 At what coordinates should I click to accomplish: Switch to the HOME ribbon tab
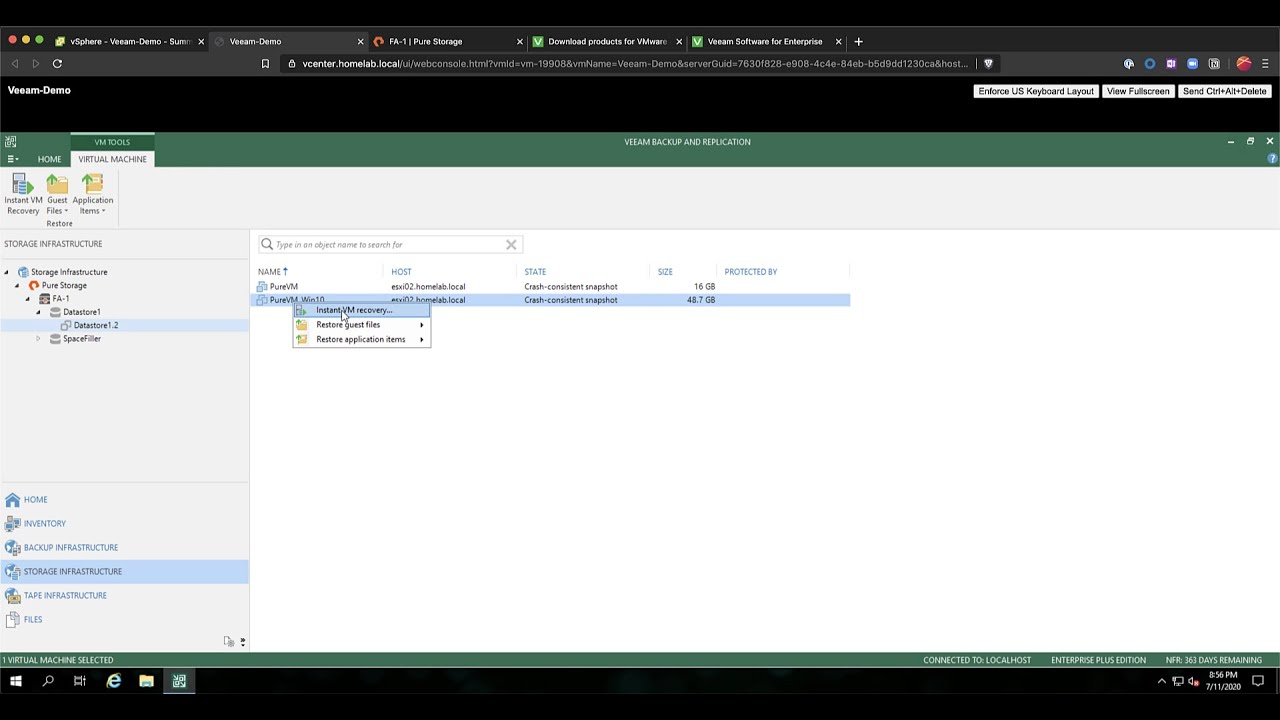pos(49,159)
